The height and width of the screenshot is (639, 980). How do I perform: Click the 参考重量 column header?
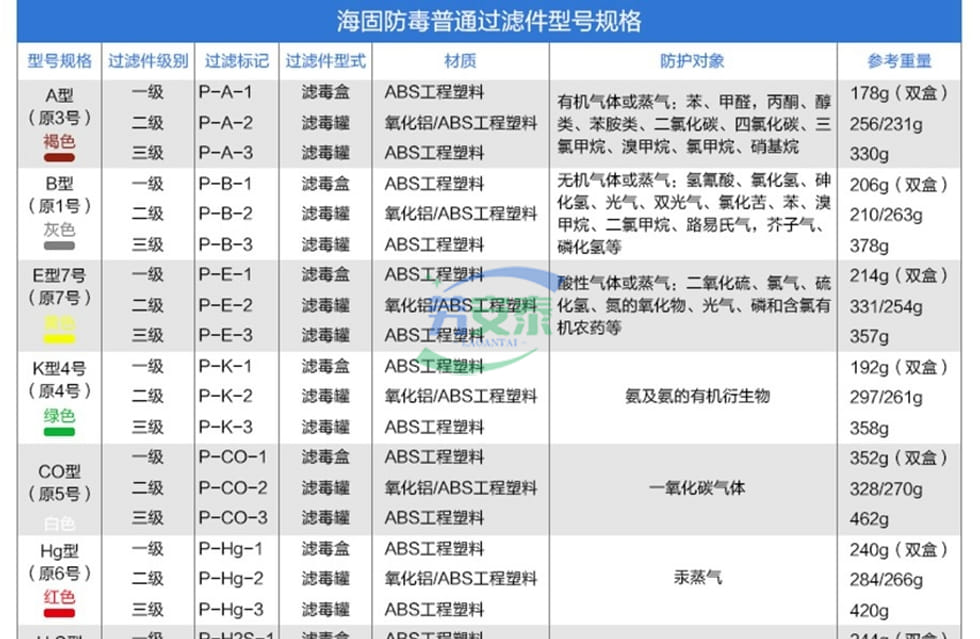point(899,61)
